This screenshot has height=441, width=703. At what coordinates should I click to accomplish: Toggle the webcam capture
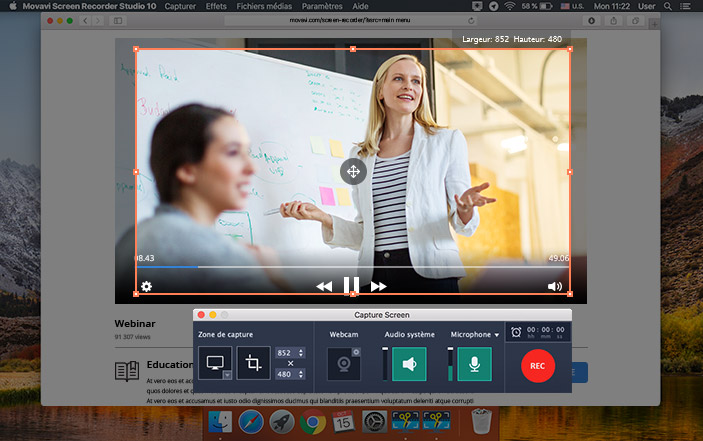[345, 364]
